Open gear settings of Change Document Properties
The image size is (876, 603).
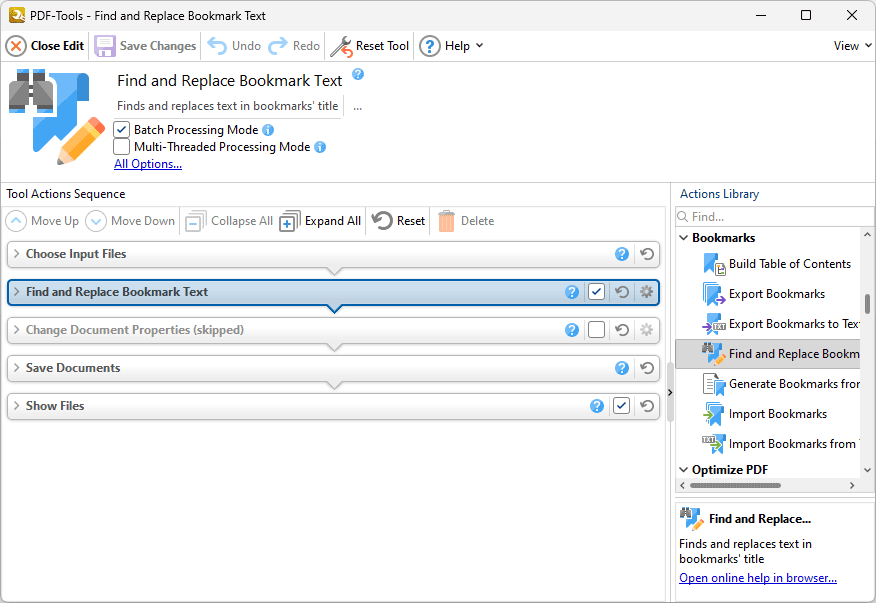[x=646, y=330]
